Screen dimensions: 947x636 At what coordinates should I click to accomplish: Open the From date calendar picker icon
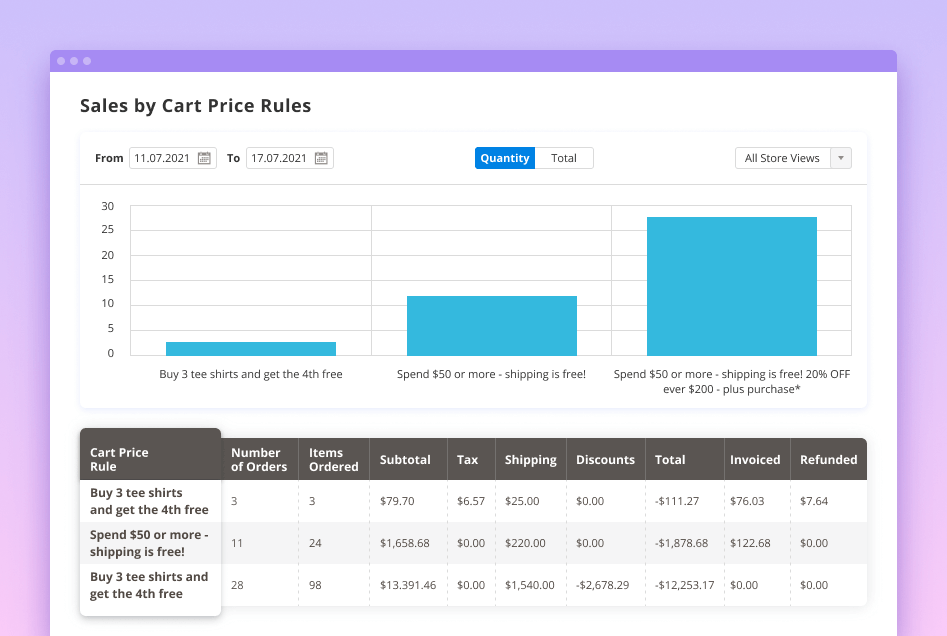pyautogui.click(x=204, y=158)
